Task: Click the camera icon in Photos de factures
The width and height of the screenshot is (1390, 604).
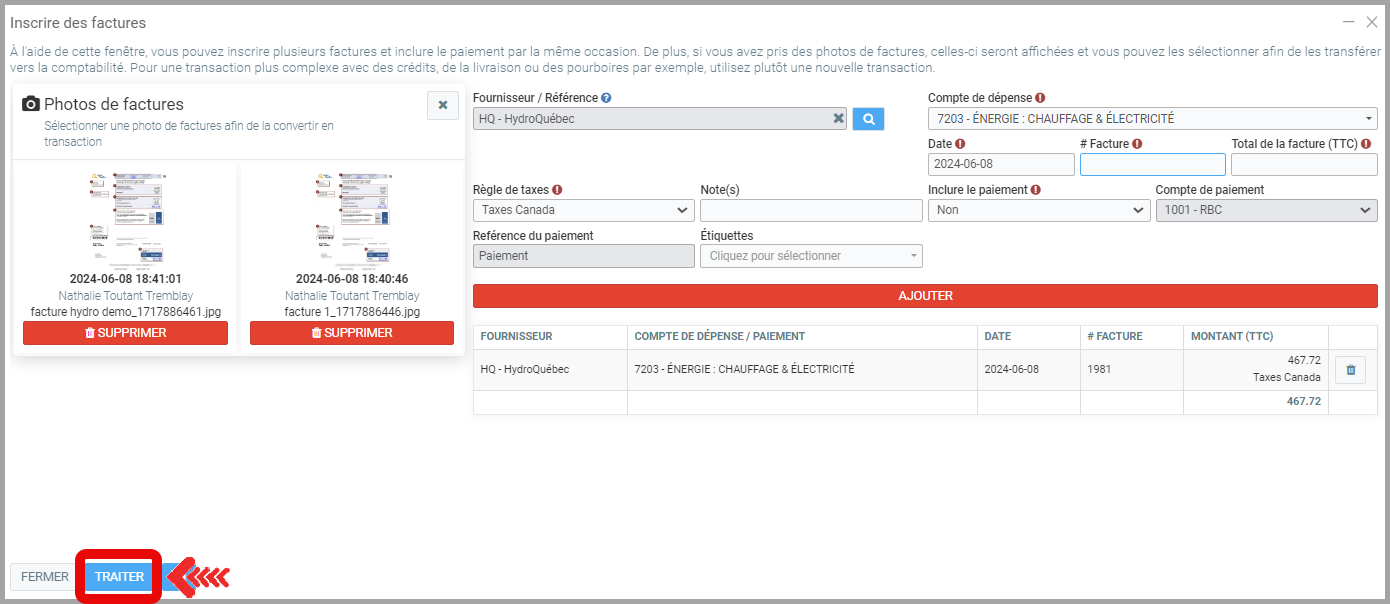Action: 31,104
